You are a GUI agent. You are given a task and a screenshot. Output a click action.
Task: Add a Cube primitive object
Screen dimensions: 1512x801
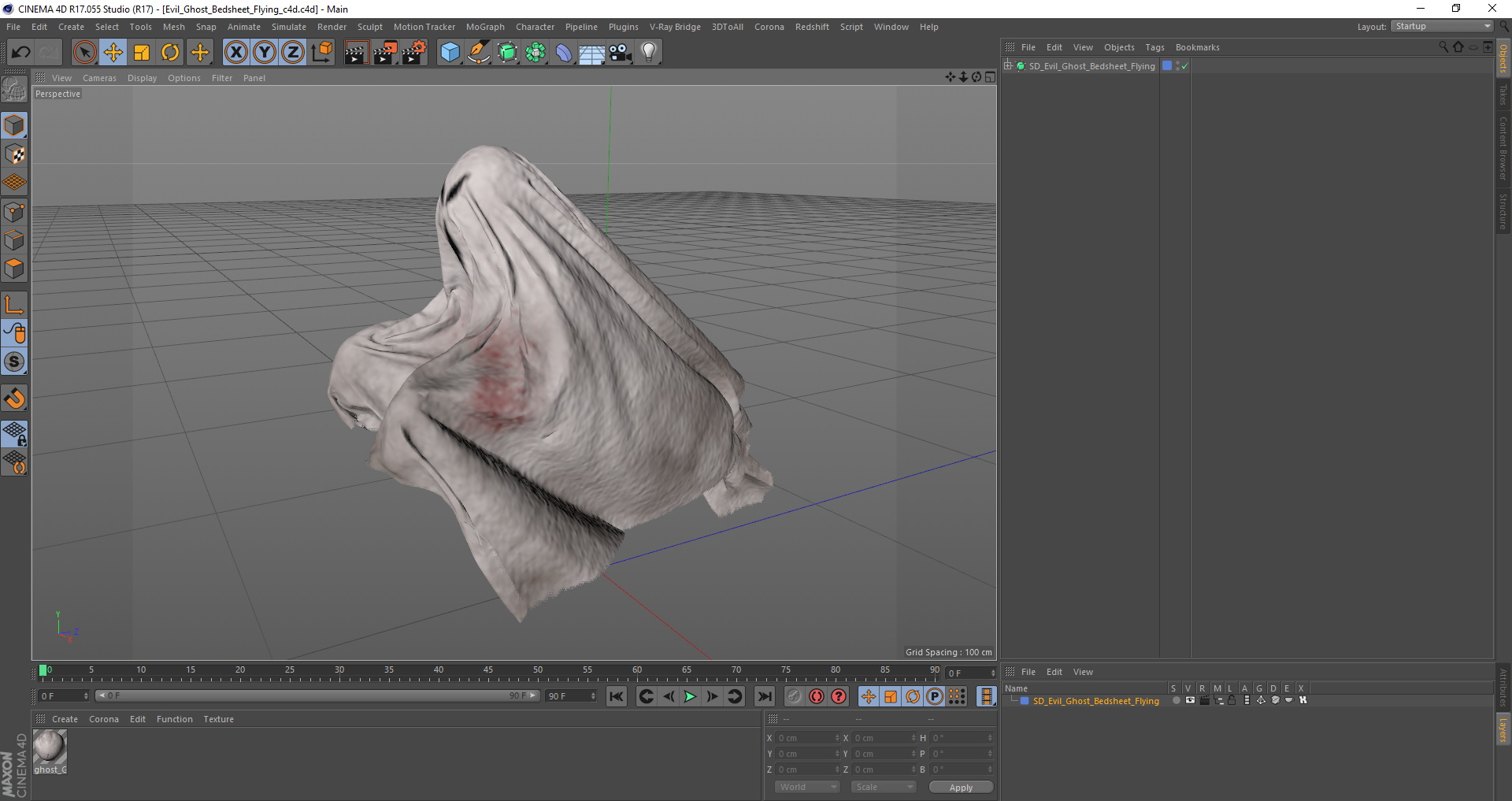(450, 53)
